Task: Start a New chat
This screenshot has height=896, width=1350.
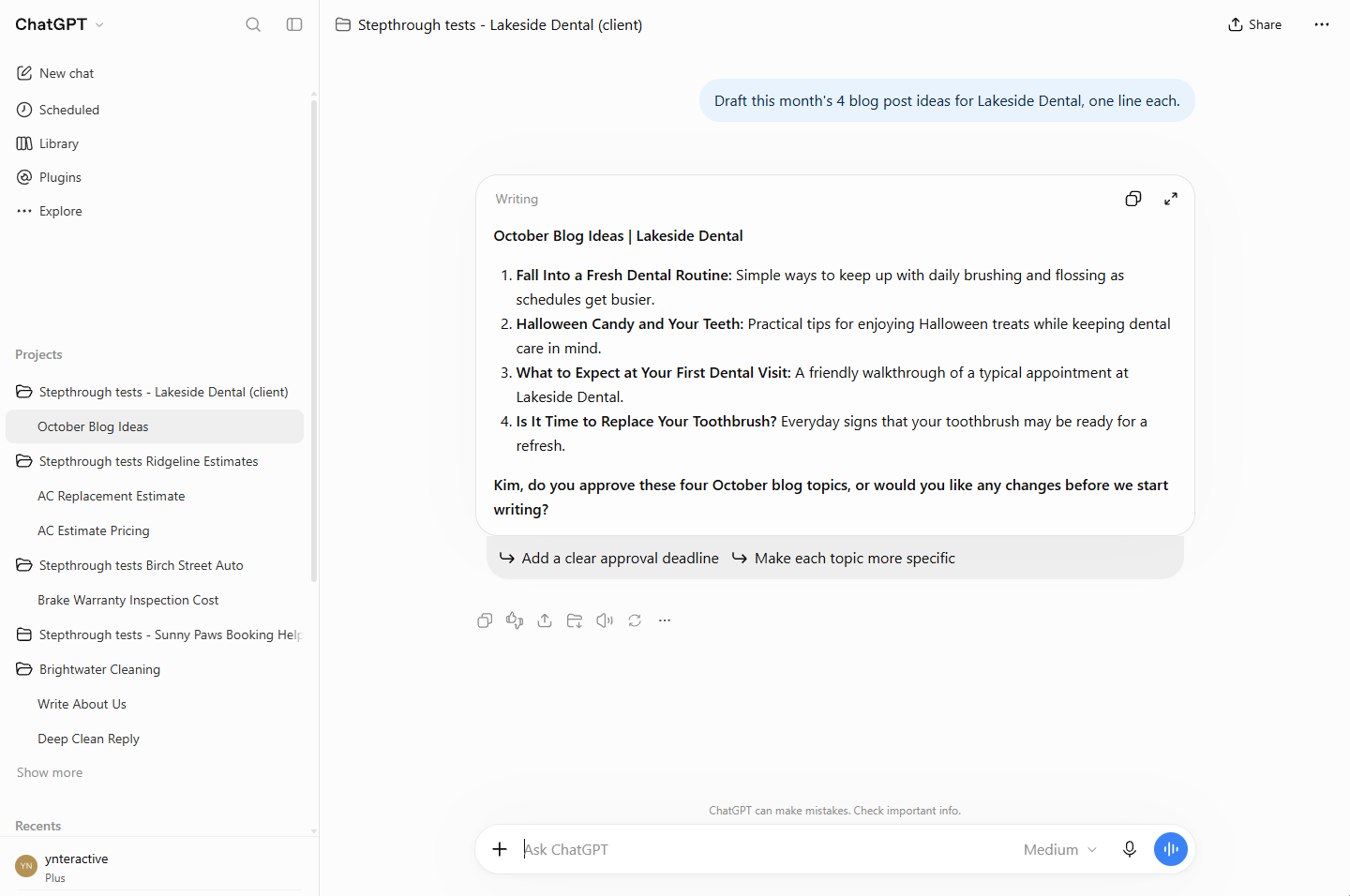Action: tap(155, 73)
